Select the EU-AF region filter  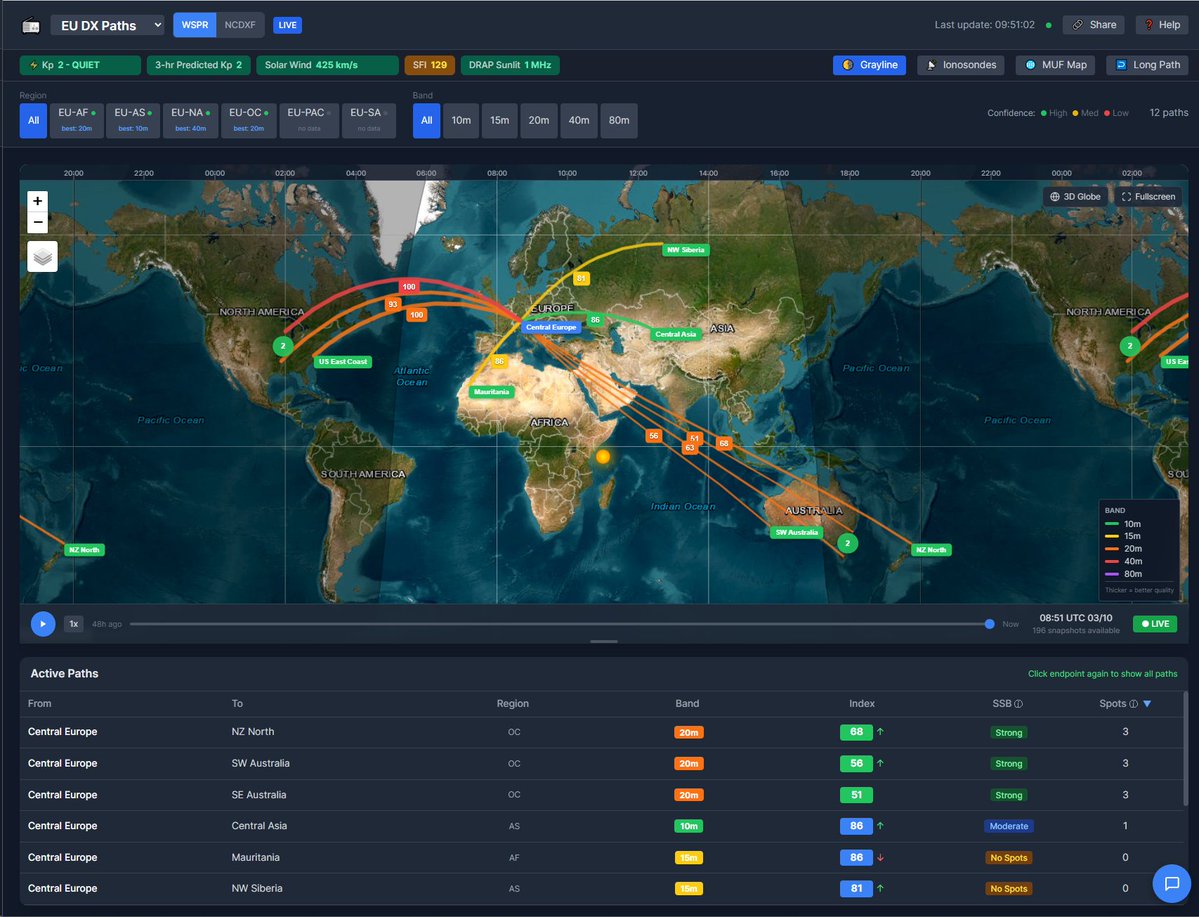pos(76,120)
